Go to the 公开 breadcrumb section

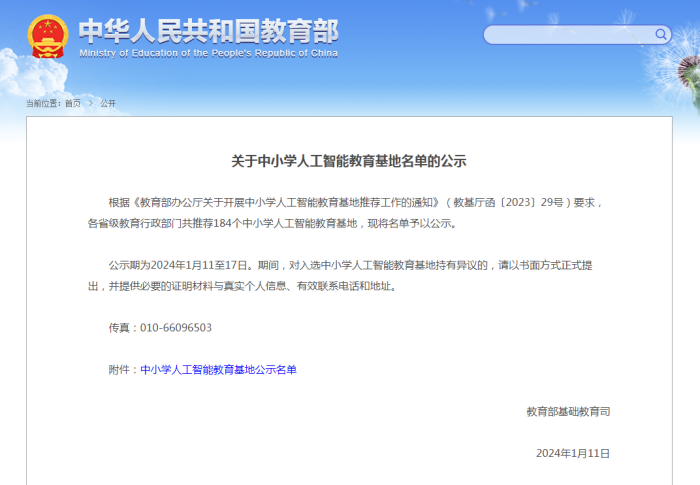pos(108,103)
